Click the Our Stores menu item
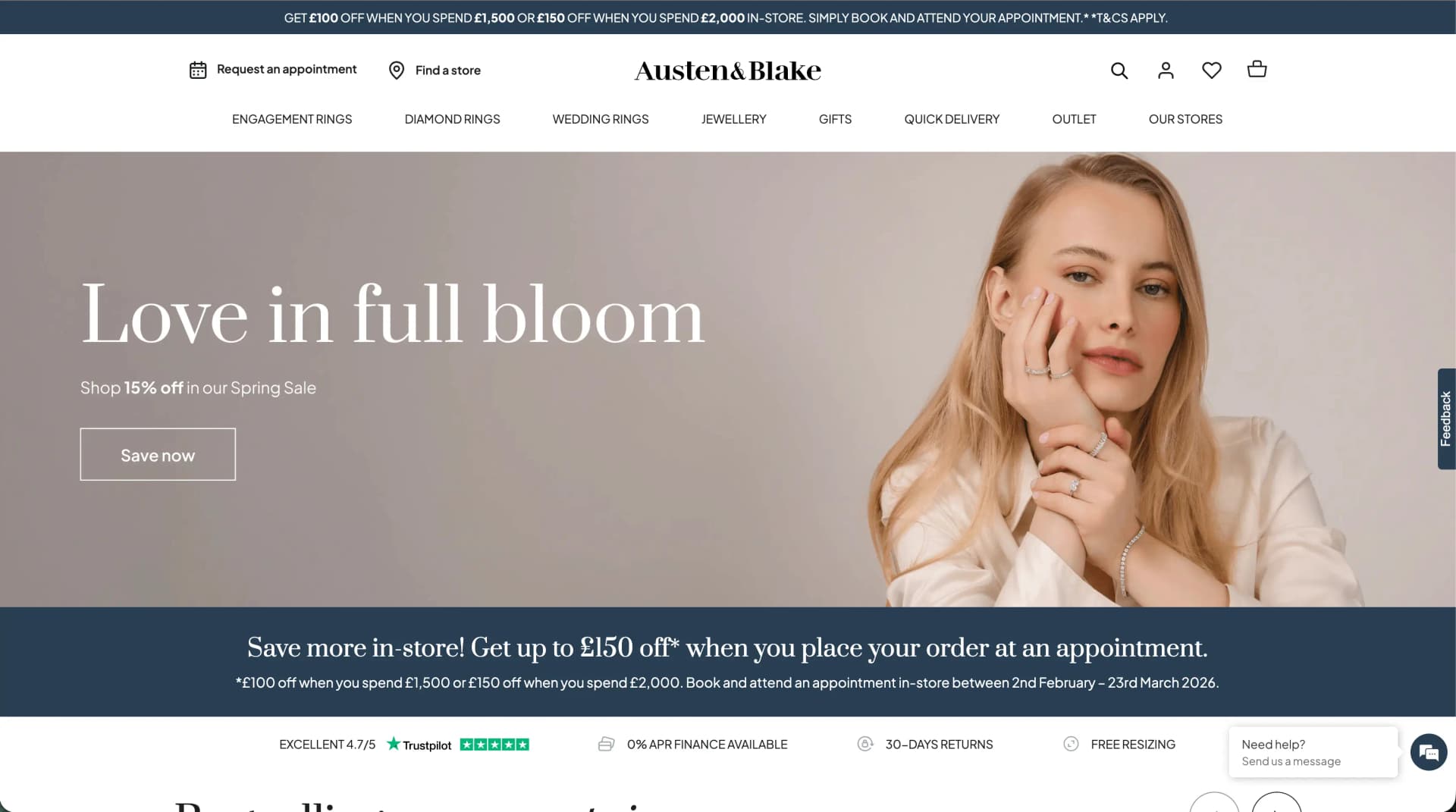Screen dimensions: 1456x812 click(x=1185, y=119)
